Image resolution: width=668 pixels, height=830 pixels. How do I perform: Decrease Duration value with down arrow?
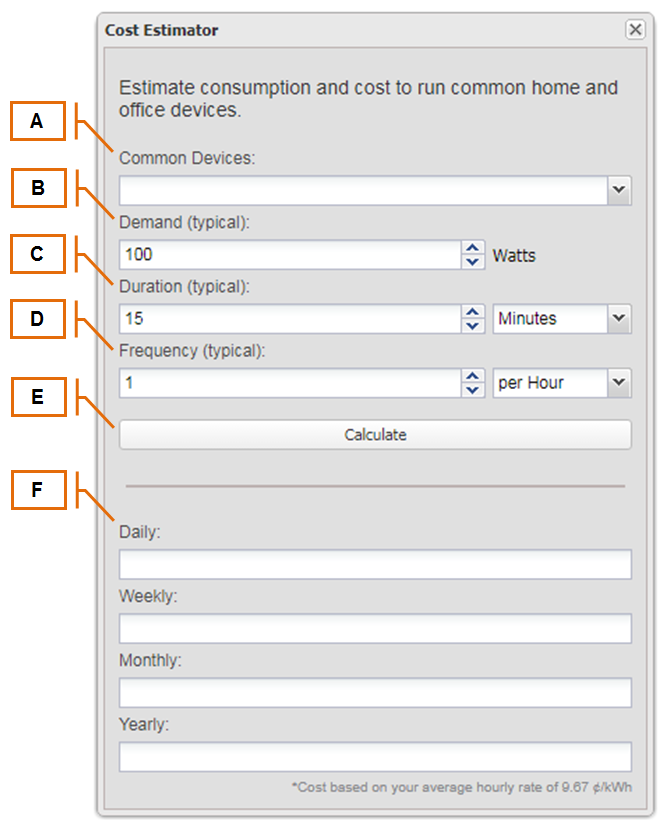473,326
